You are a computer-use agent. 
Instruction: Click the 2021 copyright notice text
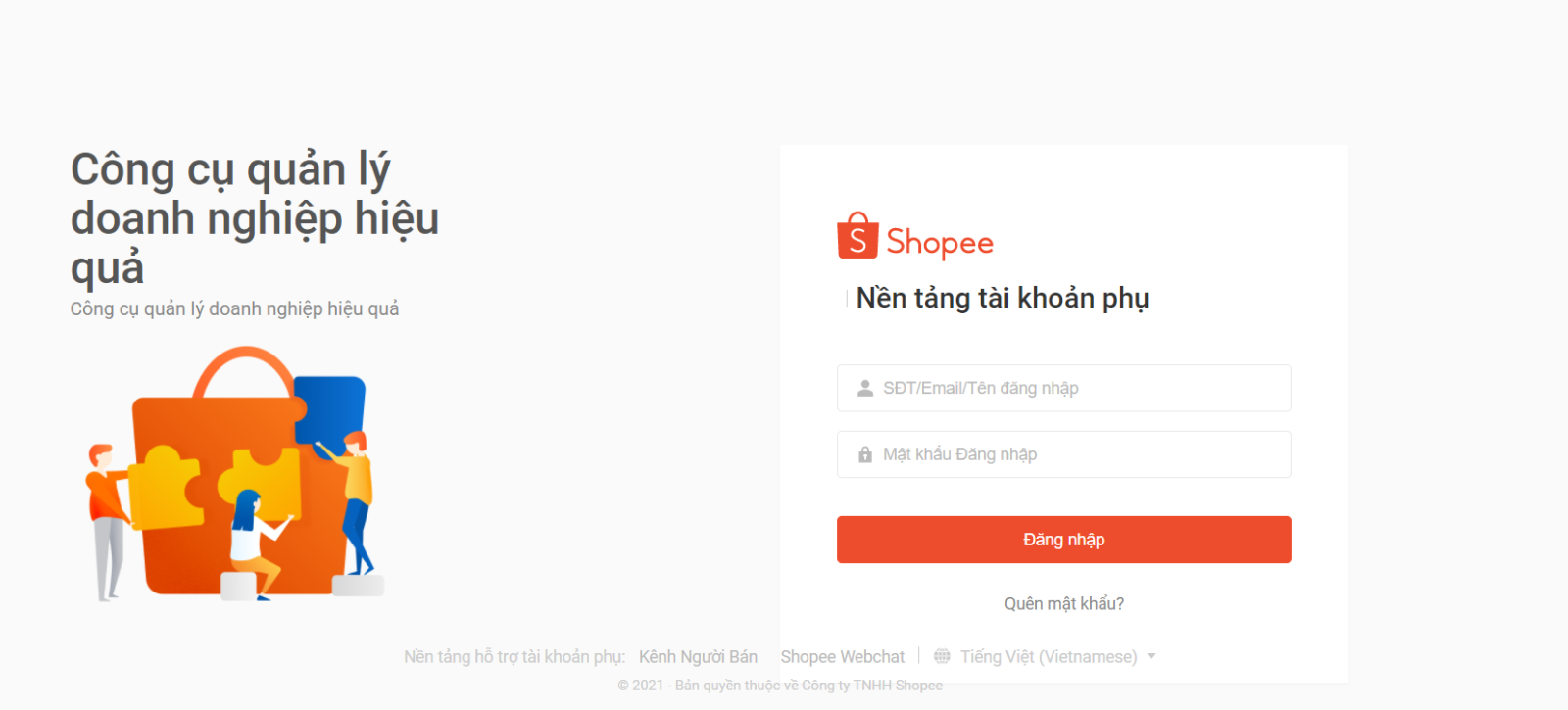780,686
